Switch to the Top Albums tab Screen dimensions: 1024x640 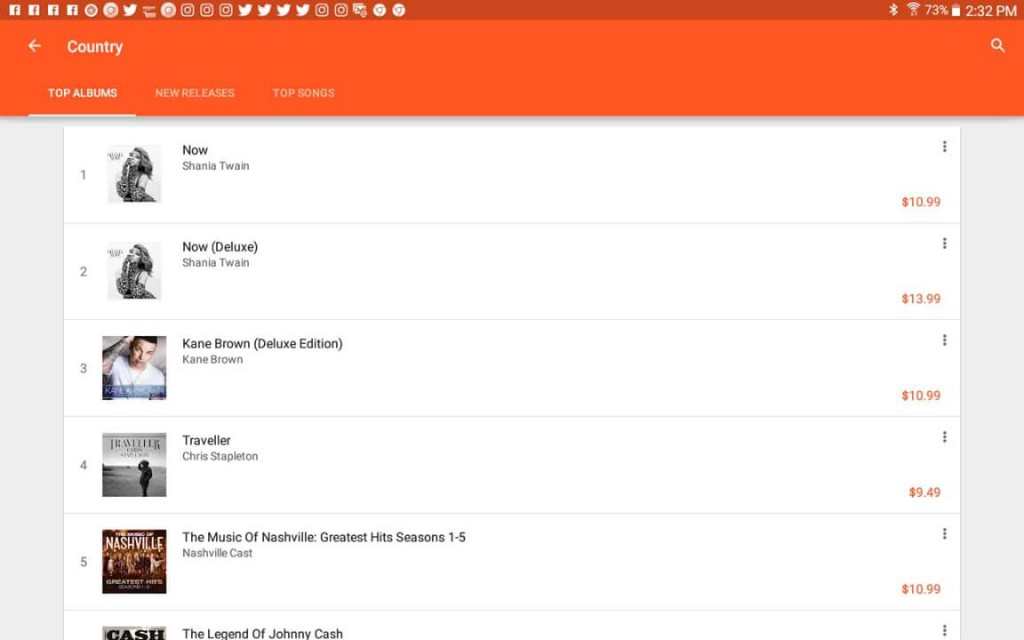[82, 93]
